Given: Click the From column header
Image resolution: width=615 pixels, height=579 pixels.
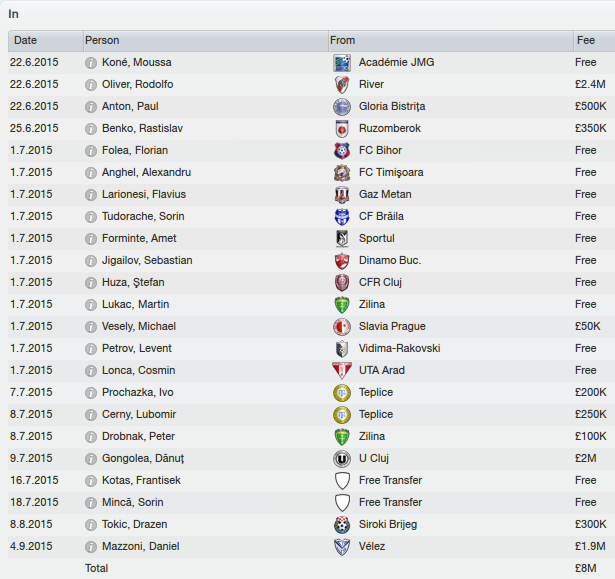Looking at the screenshot, I should pos(451,40).
